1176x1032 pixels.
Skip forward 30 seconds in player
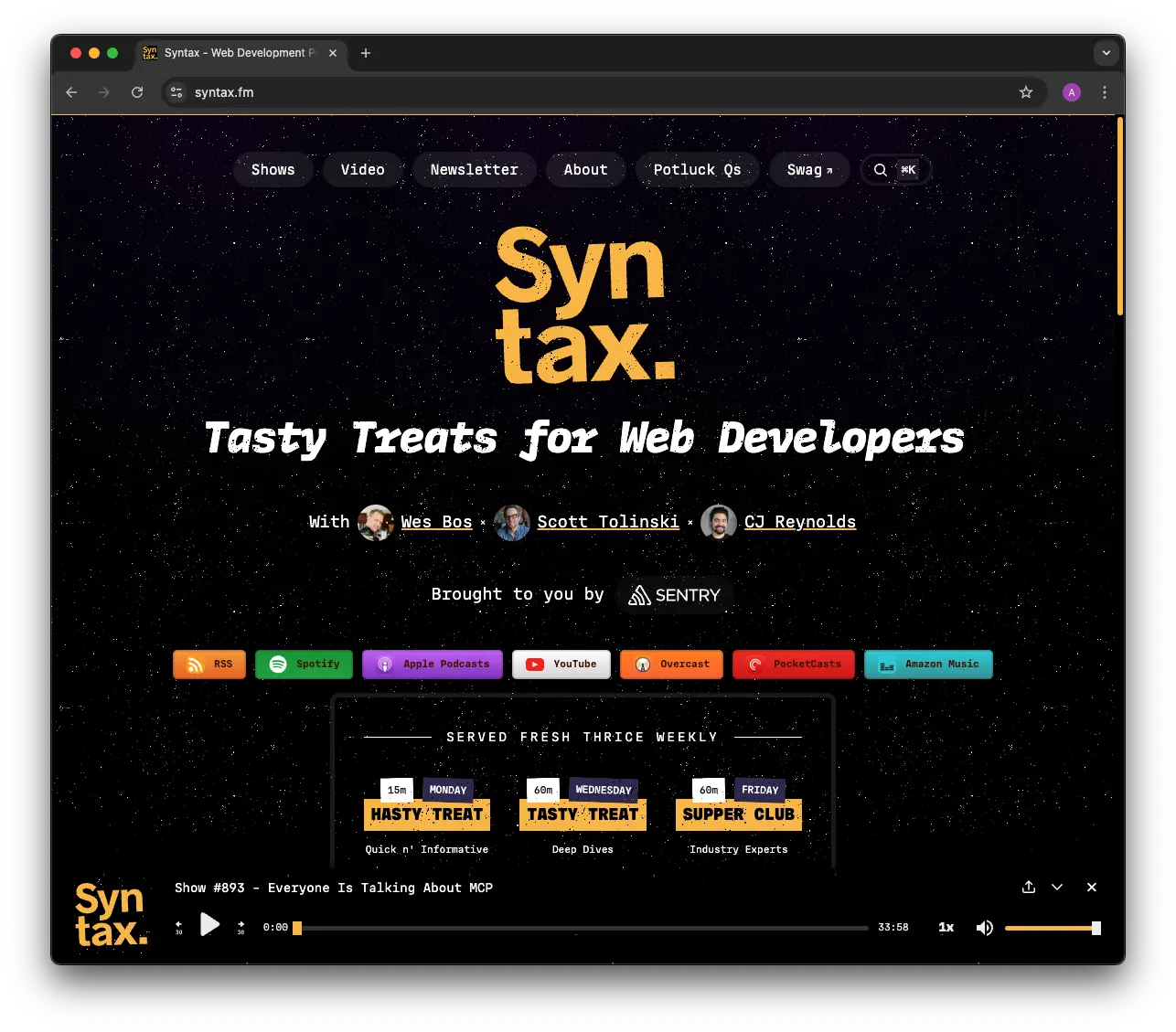(x=241, y=927)
